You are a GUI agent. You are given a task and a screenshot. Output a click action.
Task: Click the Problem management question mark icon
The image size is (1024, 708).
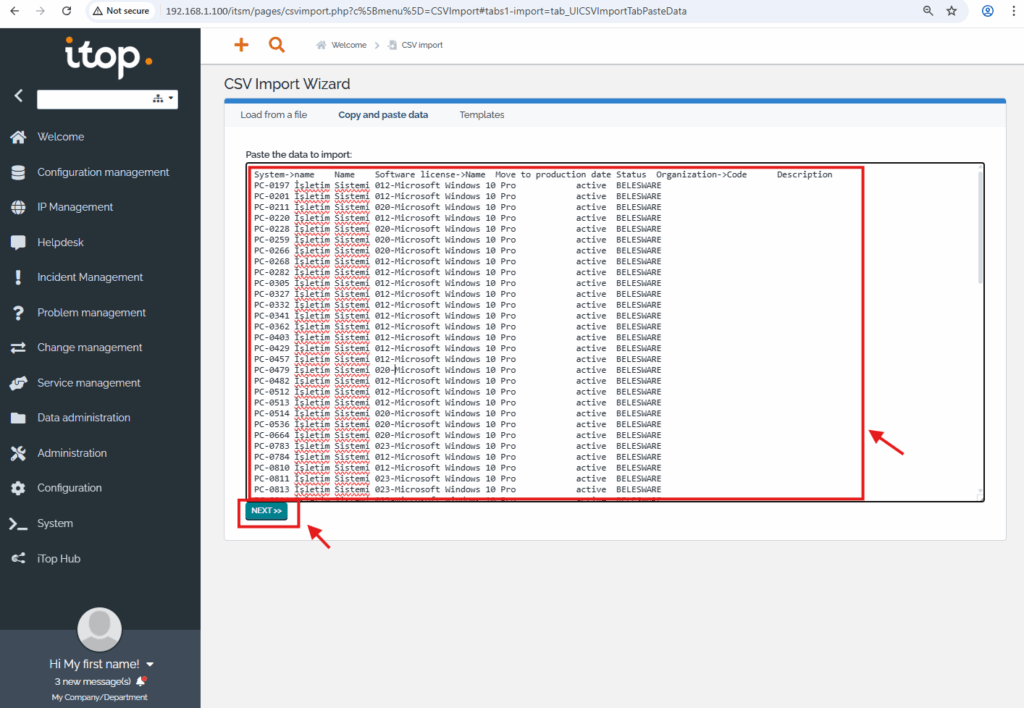(18, 313)
